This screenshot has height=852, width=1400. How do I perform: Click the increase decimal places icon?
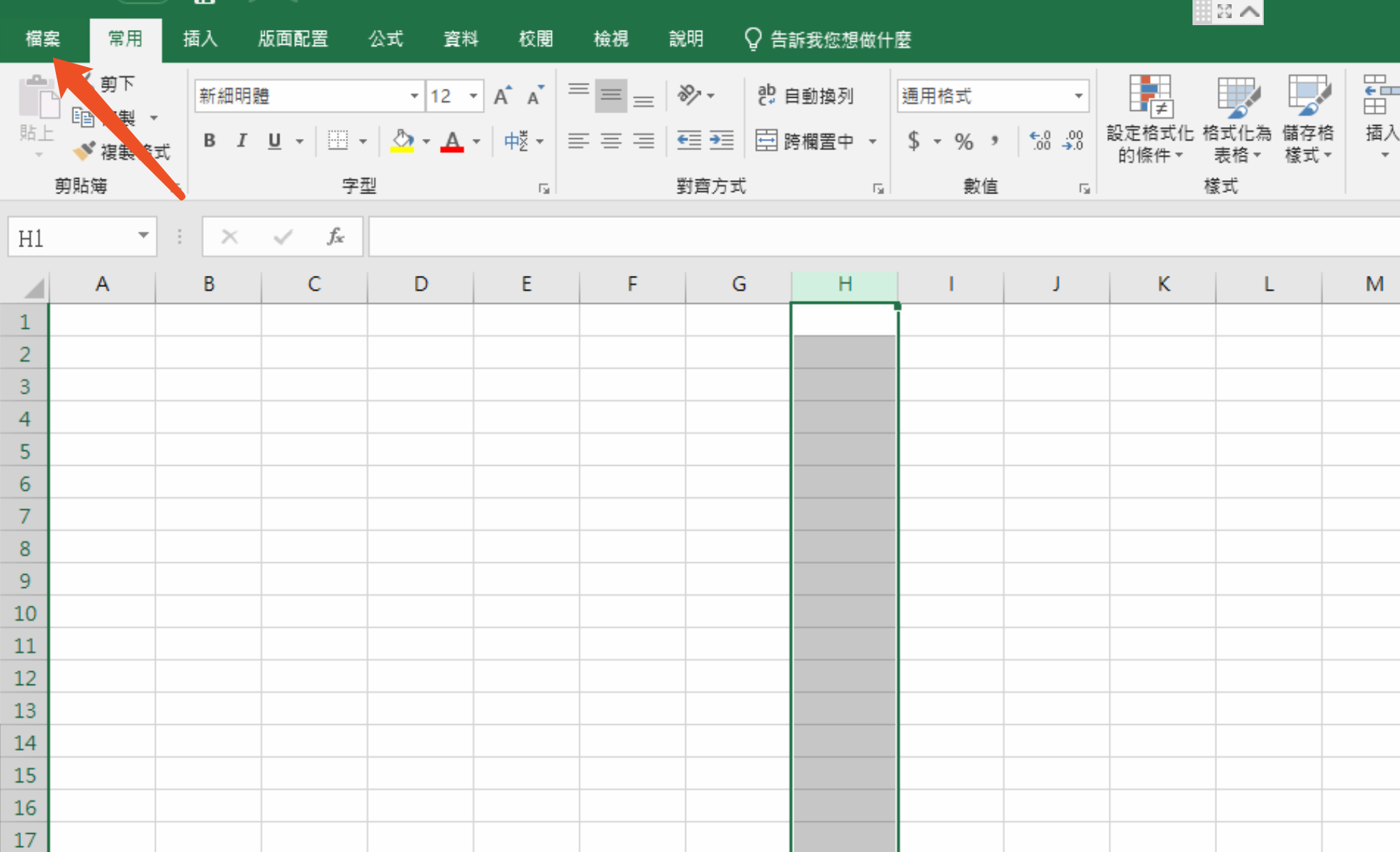point(1040,141)
